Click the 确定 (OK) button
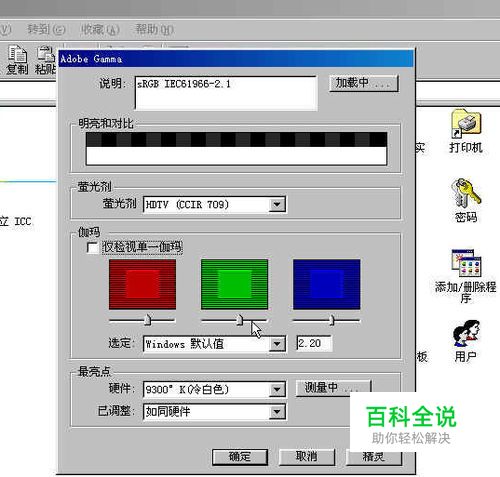This screenshot has width=500, height=477. [240, 456]
